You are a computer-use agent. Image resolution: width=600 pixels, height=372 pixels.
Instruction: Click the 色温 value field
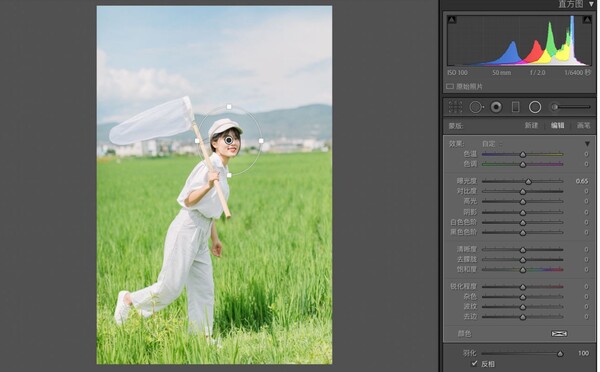tap(586, 154)
